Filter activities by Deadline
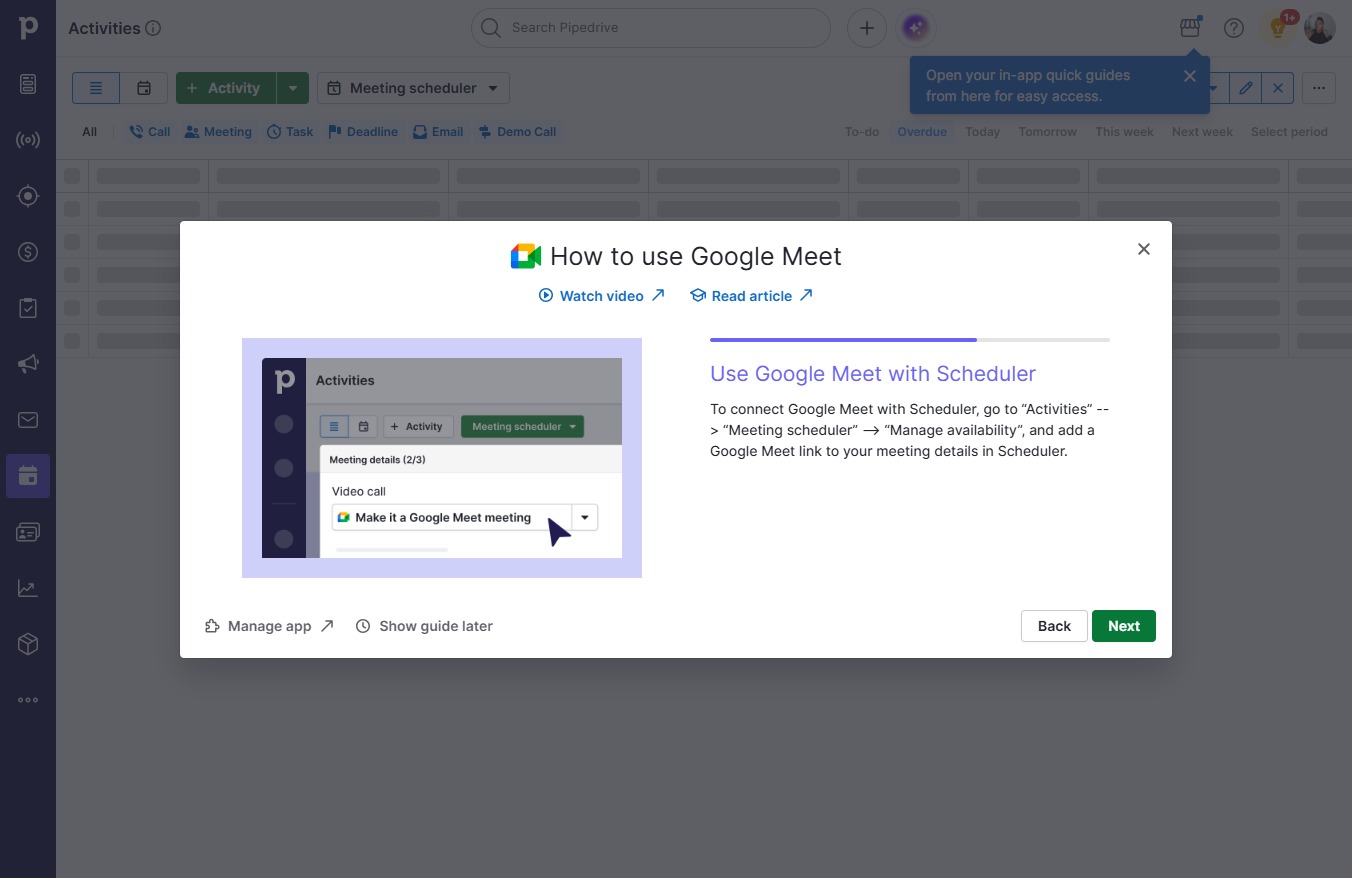Screen dimensions: 1352x878 [x=363, y=132]
